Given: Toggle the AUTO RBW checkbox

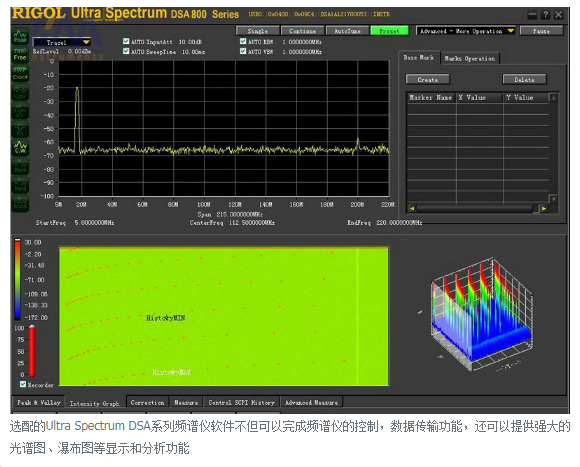Looking at the screenshot, I should coord(243,41).
